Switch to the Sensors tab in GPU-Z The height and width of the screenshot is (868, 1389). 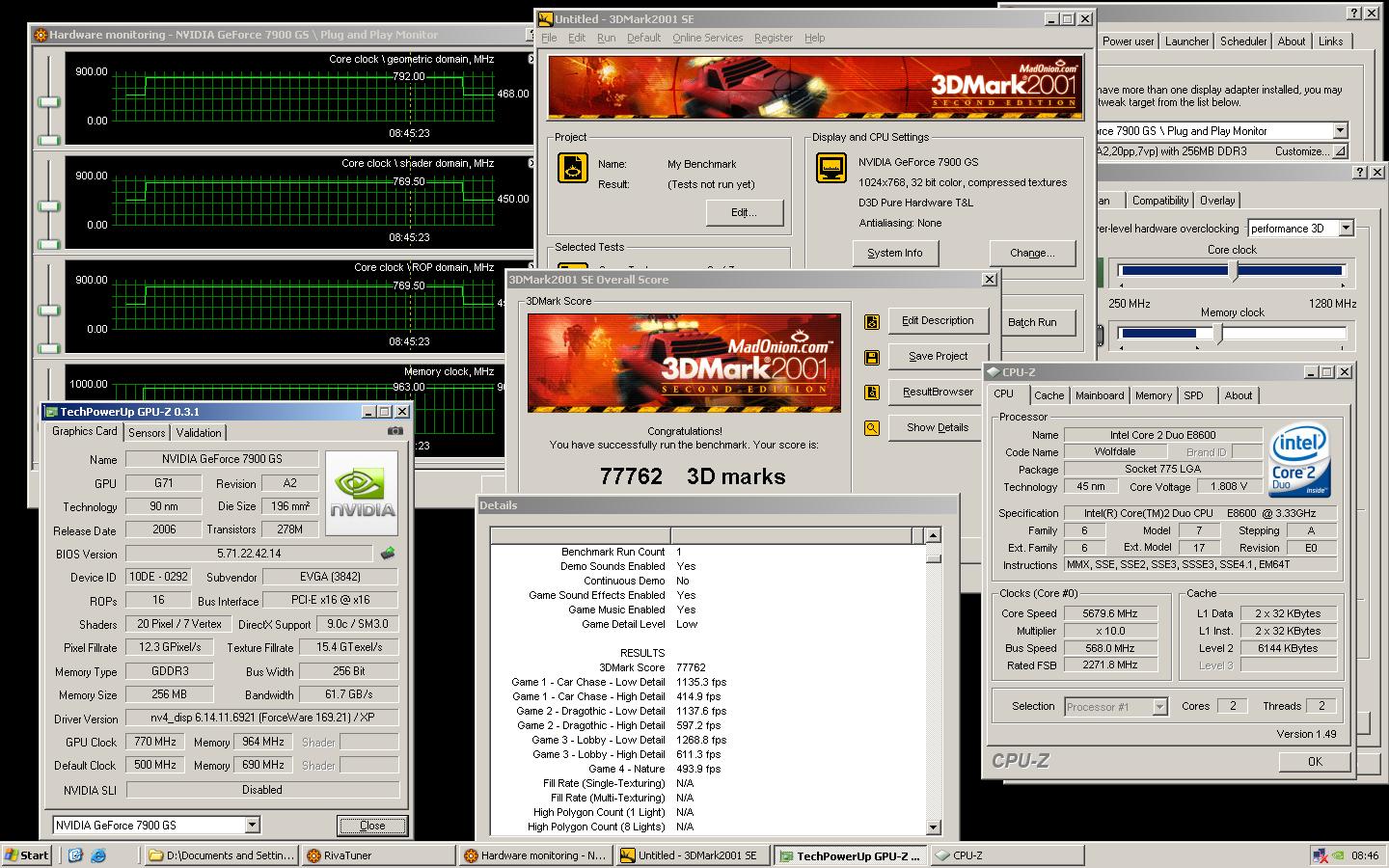pos(147,433)
